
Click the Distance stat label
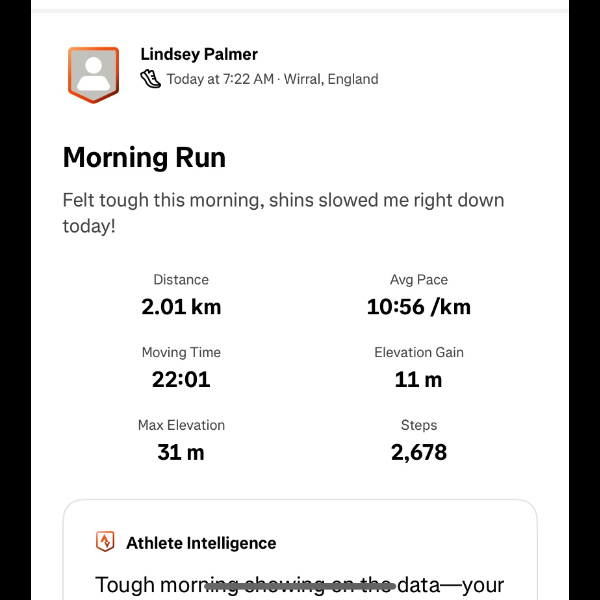click(181, 280)
